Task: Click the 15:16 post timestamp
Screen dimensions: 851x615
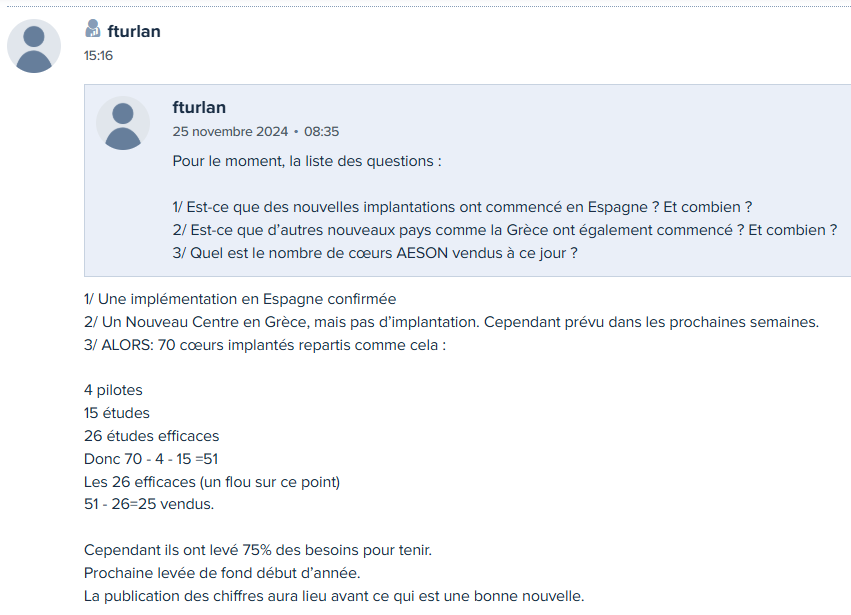Action: pyautogui.click(x=98, y=55)
